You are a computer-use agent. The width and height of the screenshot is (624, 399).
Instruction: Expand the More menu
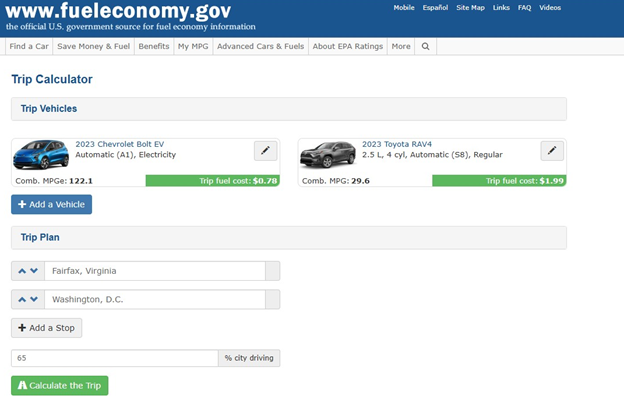coord(401,47)
